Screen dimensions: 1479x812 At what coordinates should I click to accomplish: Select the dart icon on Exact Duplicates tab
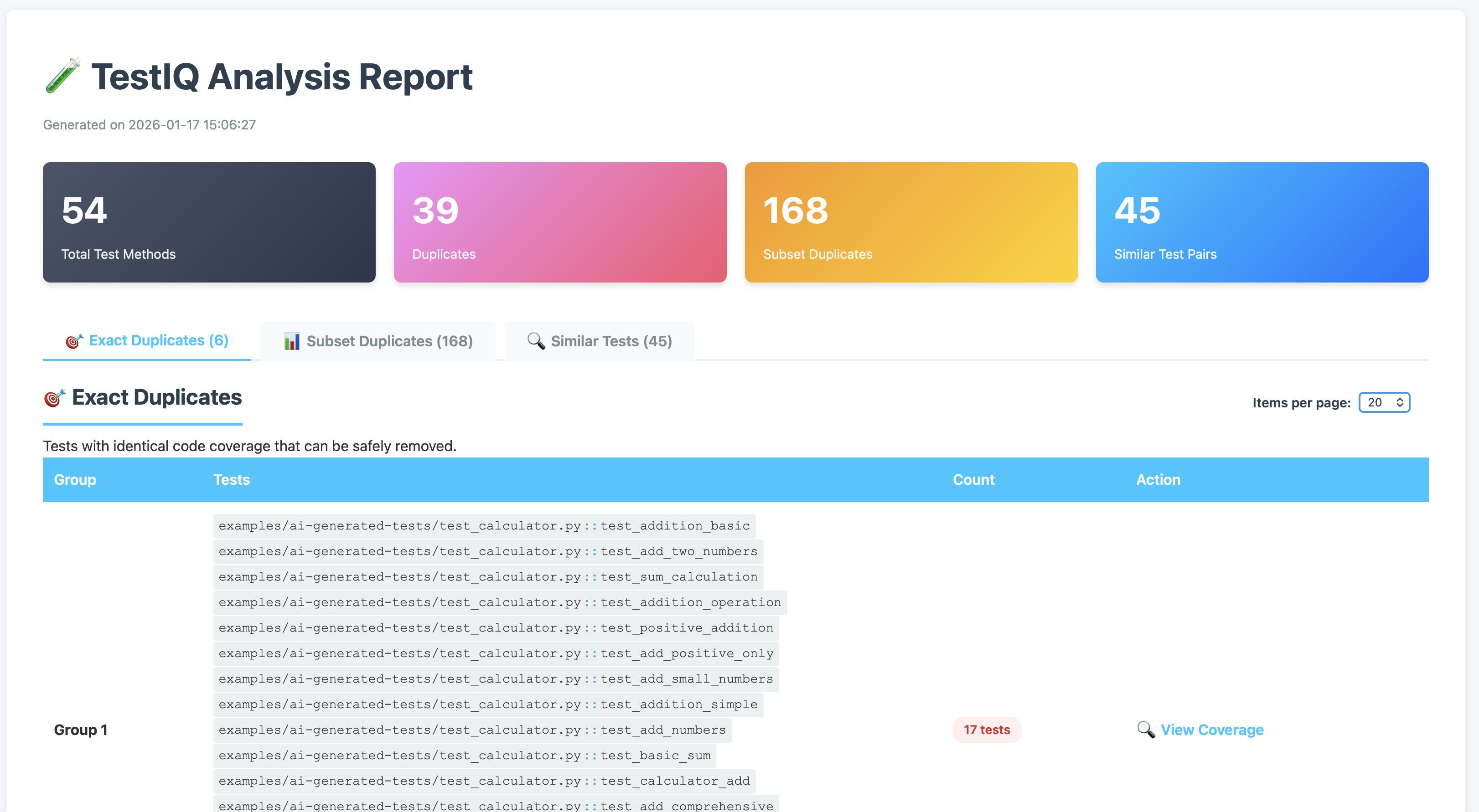(x=75, y=340)
